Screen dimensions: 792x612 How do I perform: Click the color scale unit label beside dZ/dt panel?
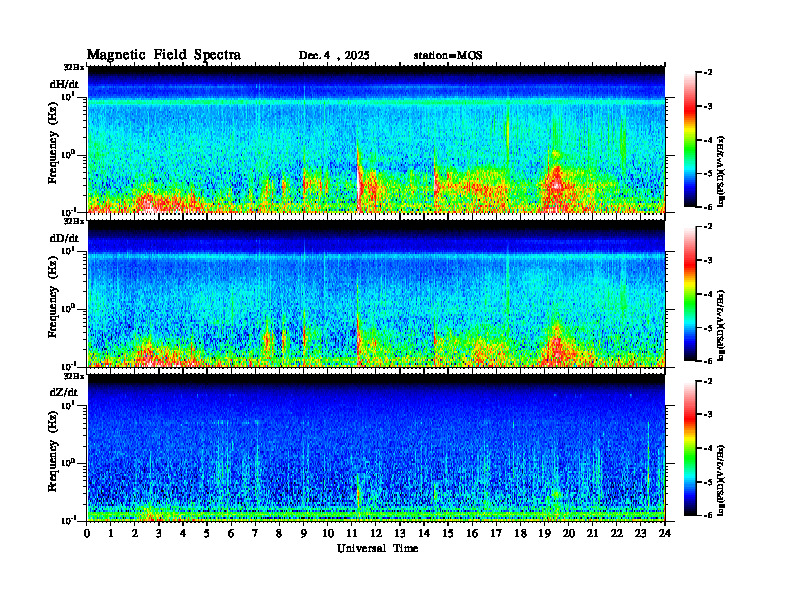(721, 479)
